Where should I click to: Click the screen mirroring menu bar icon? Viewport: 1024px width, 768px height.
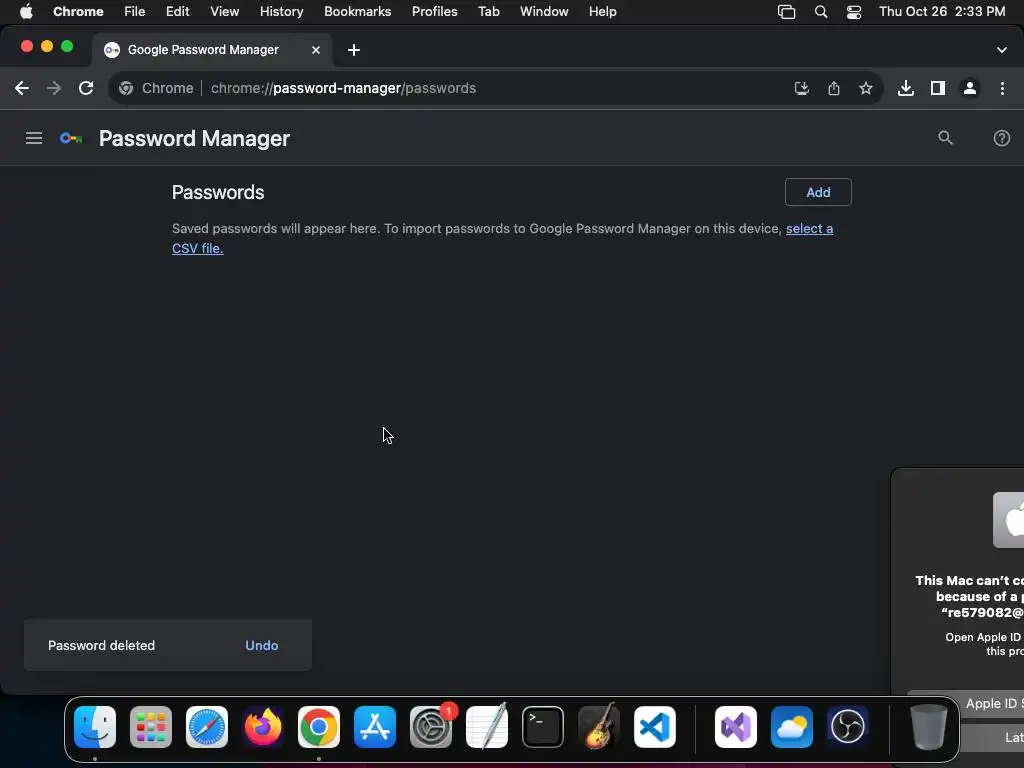pos(786,11)
